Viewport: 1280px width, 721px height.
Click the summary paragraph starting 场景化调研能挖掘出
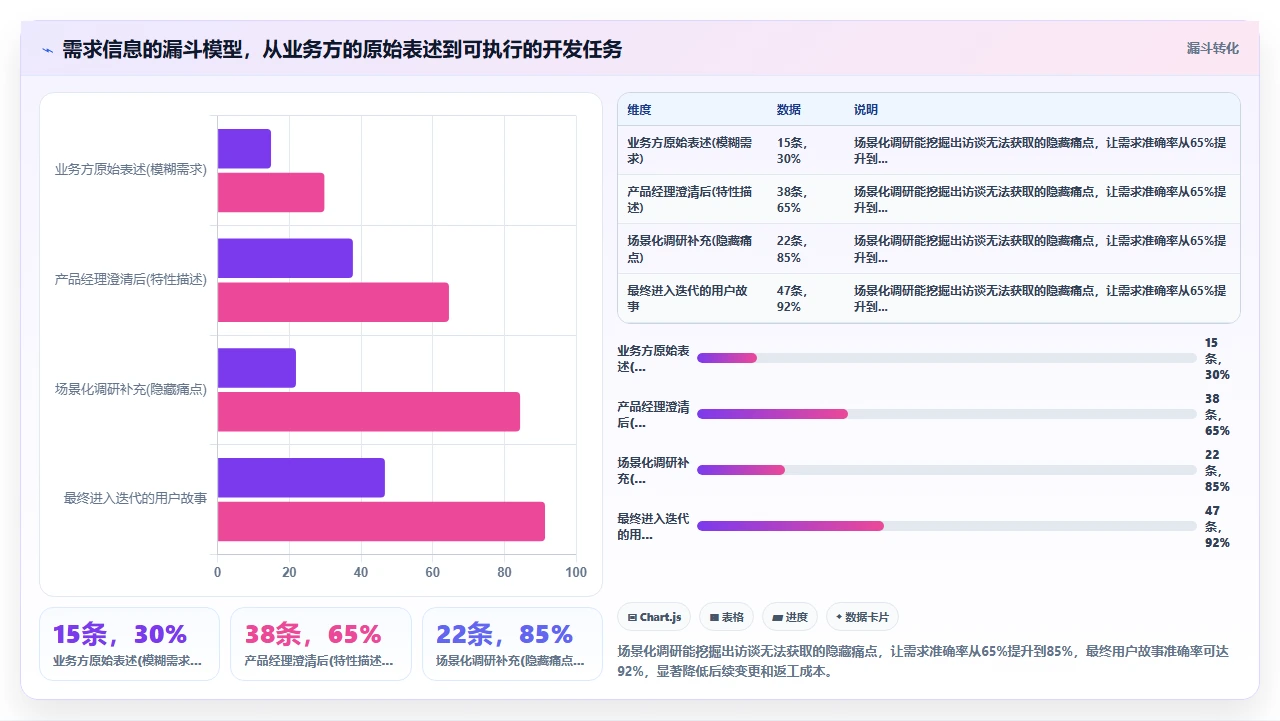[x=923, y=661]
